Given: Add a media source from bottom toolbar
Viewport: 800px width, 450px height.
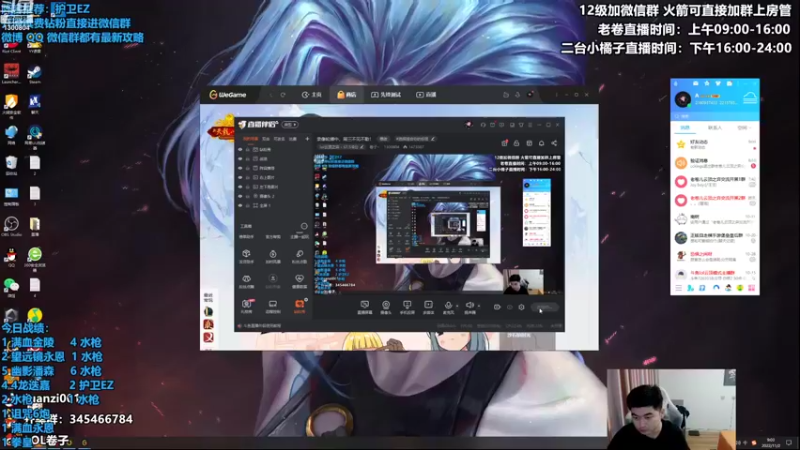Looking at the screenshot, I should point(428,305).
